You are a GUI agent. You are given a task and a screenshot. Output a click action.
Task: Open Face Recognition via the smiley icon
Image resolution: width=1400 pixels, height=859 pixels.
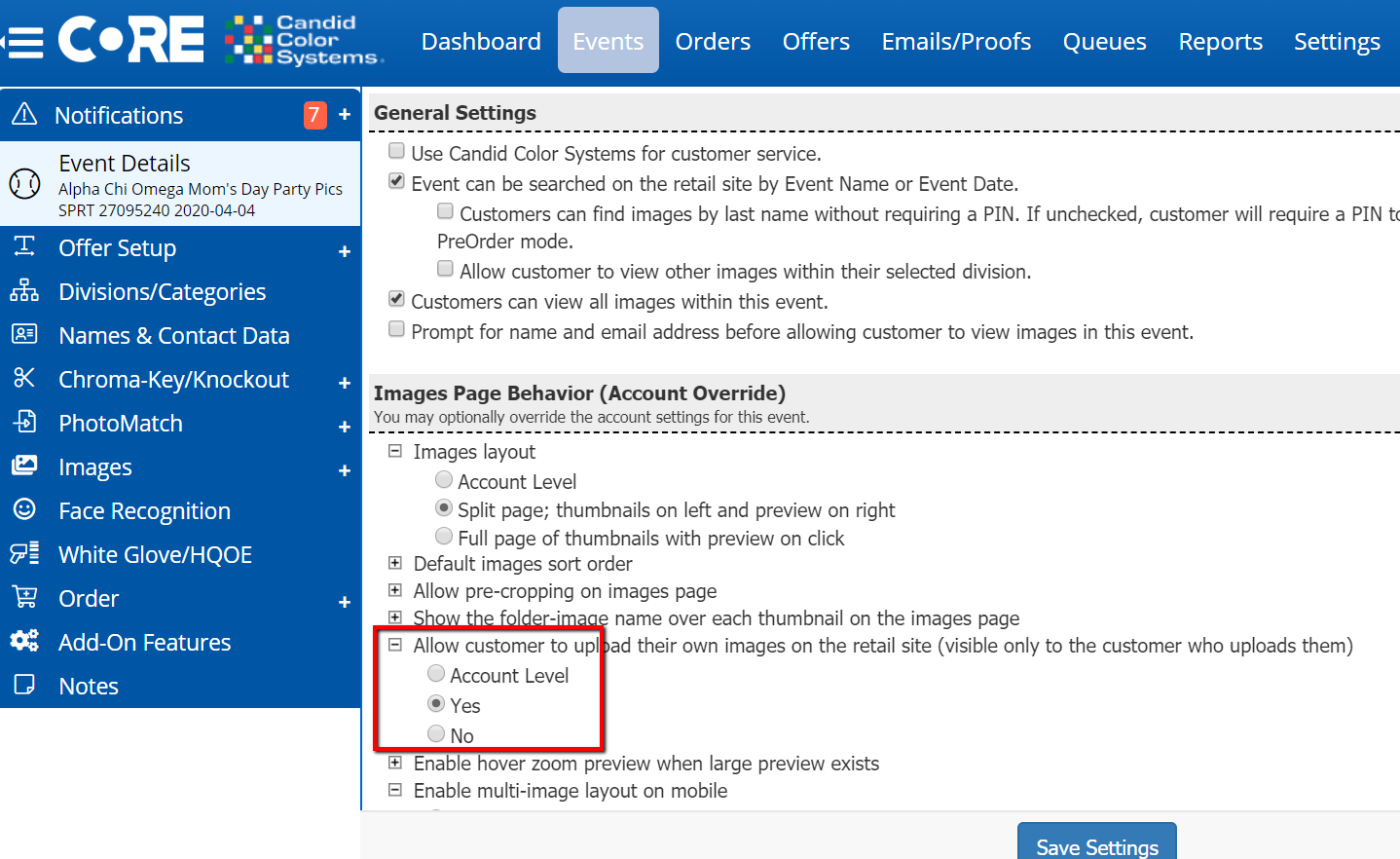pos(25,510)
